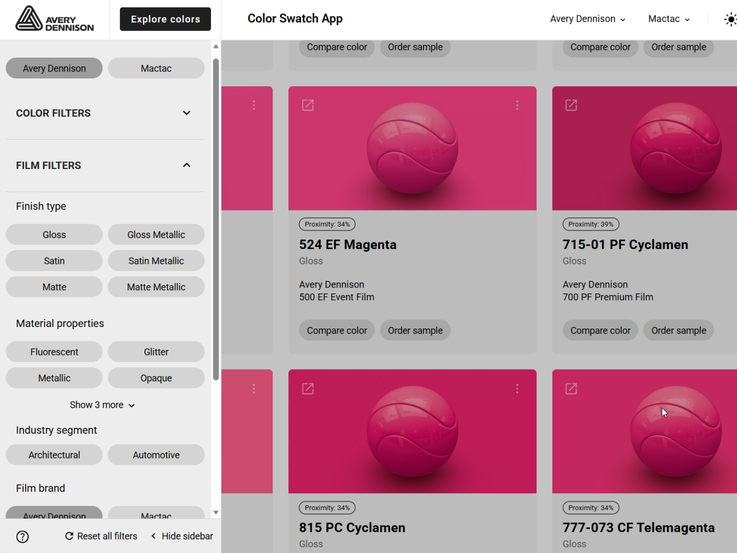Click the help question mark icon

point(23,537)
